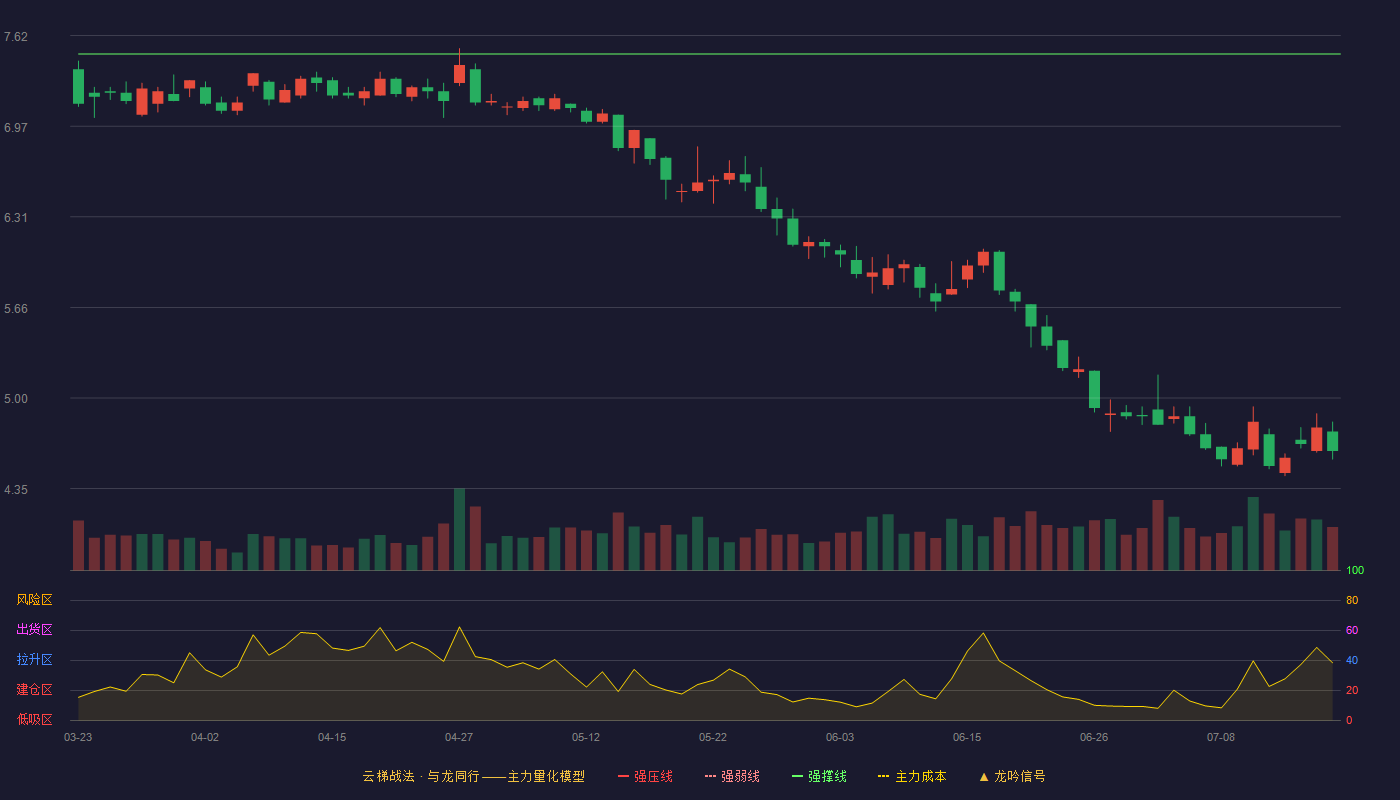
Task: Click the first candlestick on 03-23
Action: [78, 86]
